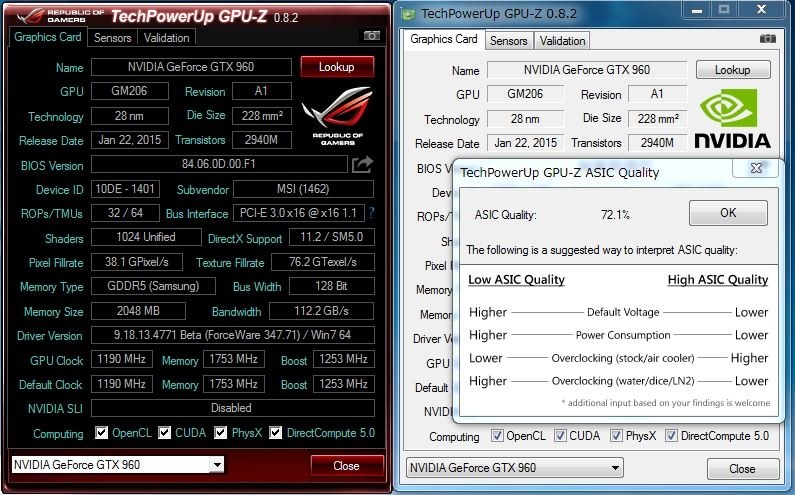
Task: Click the camera screenshot icon in ROG GPU-Z window
Action: pos(372,36)
